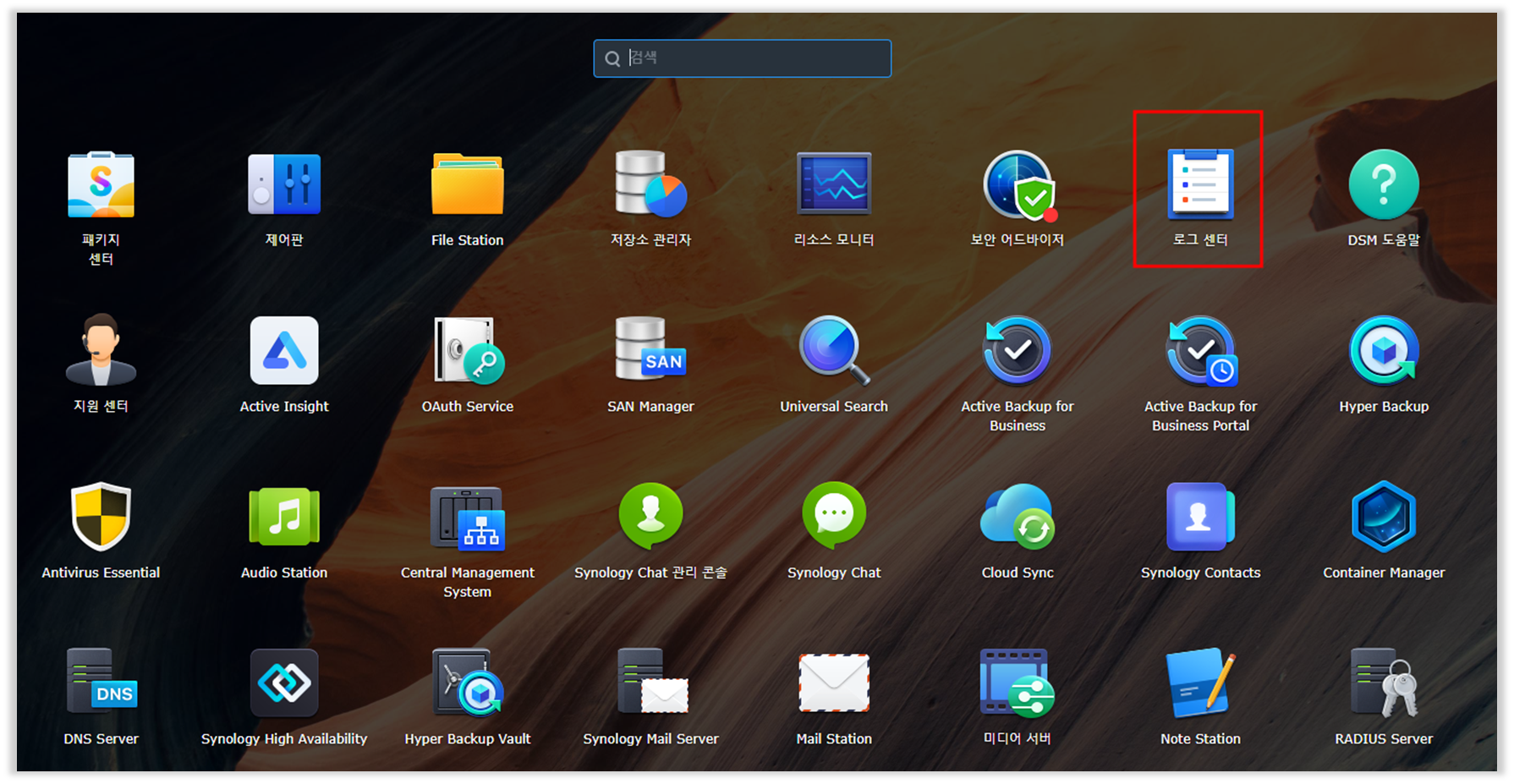Open 리소스 모니터 resource monitor
Screen dimensions: 1514x784
pos(834,185)
